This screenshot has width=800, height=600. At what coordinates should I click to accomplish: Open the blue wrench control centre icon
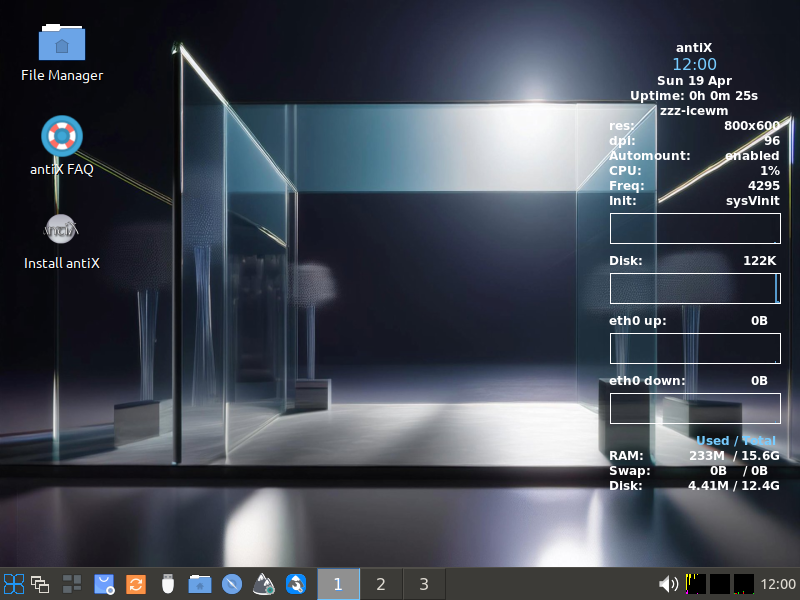pos(296,584)
